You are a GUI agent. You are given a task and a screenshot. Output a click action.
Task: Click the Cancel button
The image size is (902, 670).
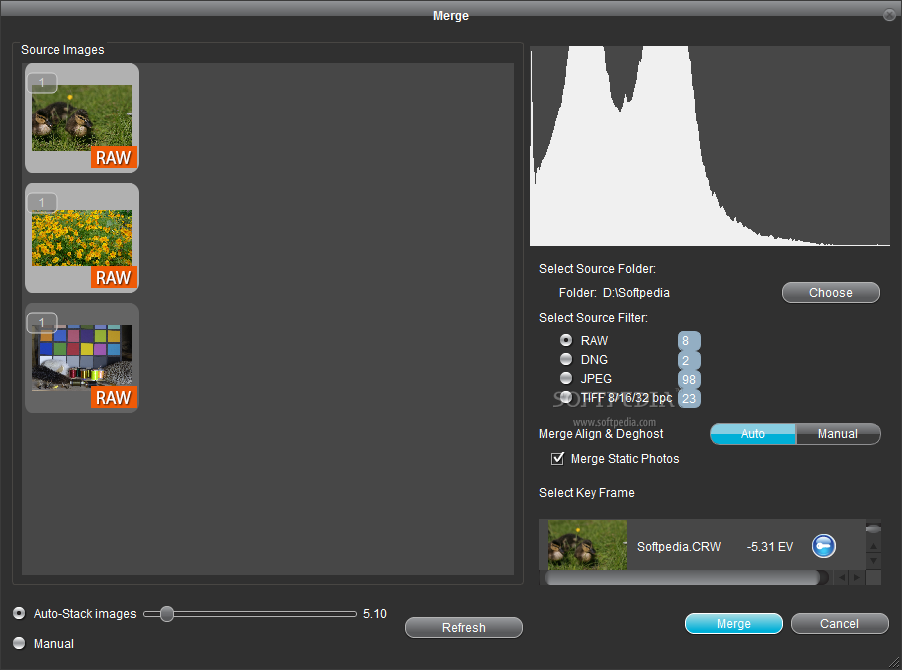(839, 623)
